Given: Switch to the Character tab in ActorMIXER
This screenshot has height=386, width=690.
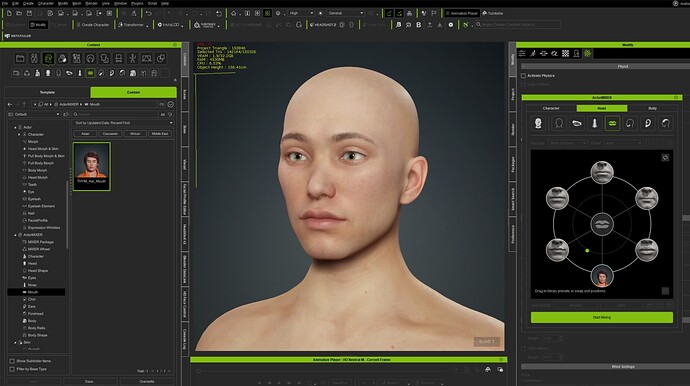Looking at the screenshot, I should pyautogui.click(x=551, y=108).
